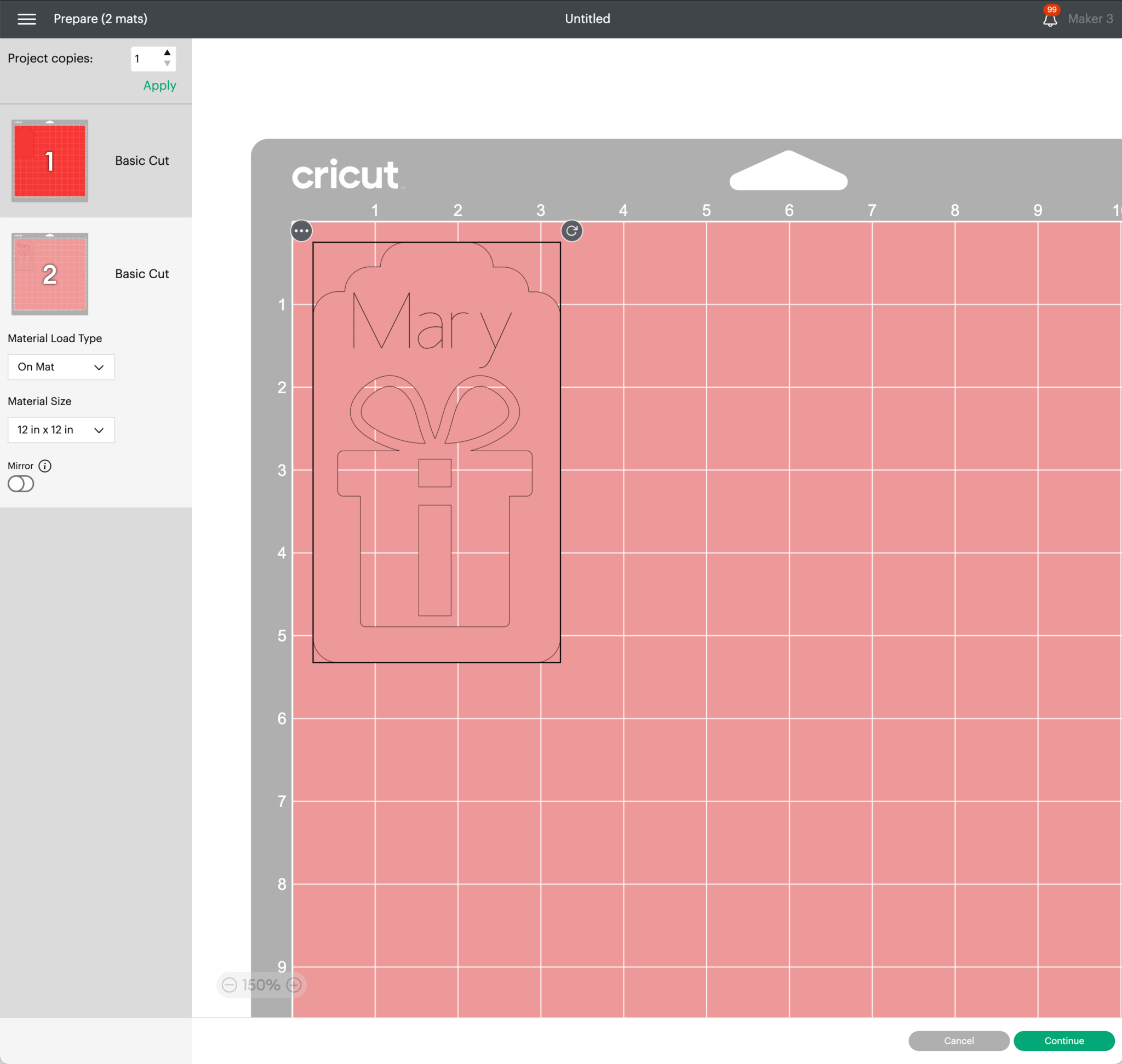Zoom in with the plus icon
The width and height of the screenshot is (1122, 1064).
[294, 985]
